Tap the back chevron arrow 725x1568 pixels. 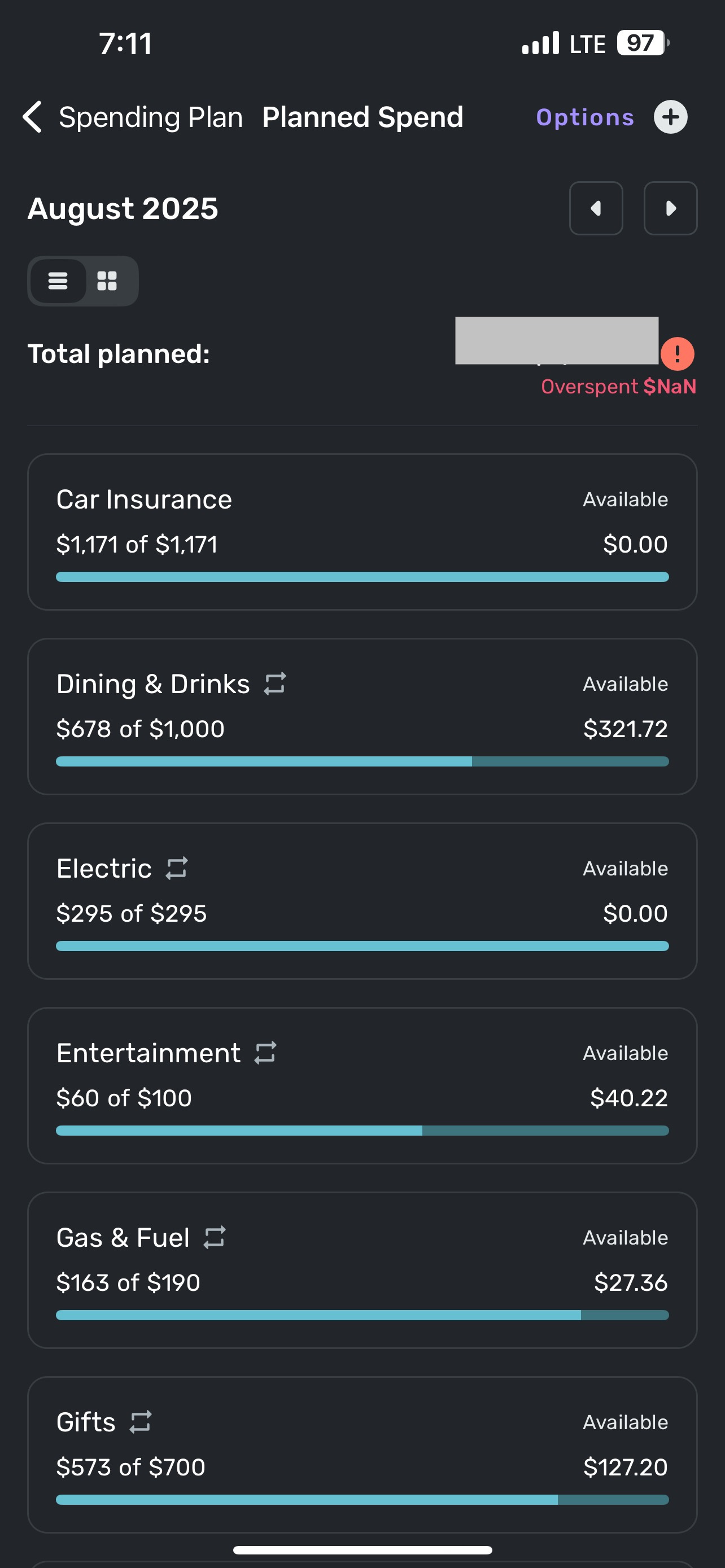pos(32,117)
